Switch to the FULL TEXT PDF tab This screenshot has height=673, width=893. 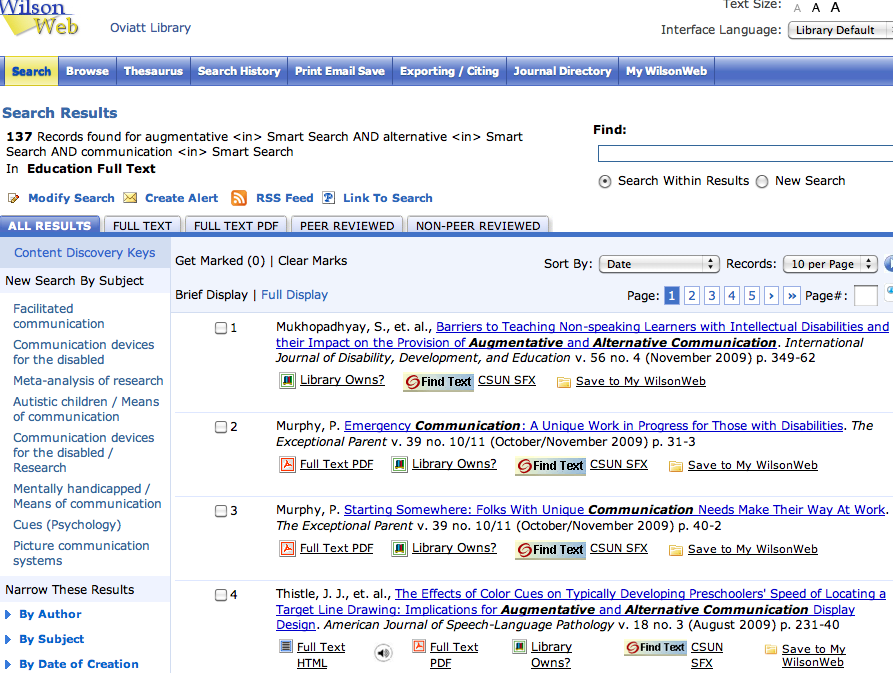click(x=236, y=225)
